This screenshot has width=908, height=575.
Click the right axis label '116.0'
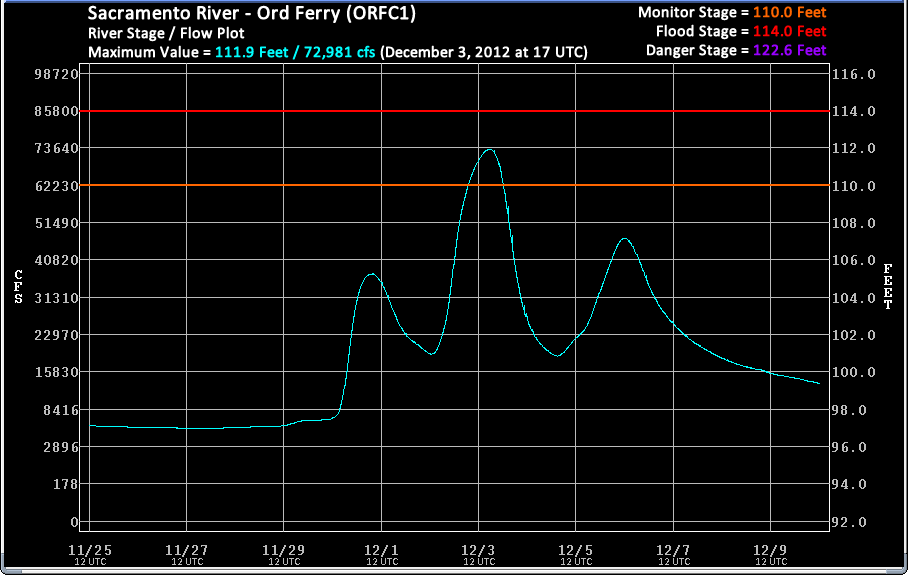(x=854, y=74)
